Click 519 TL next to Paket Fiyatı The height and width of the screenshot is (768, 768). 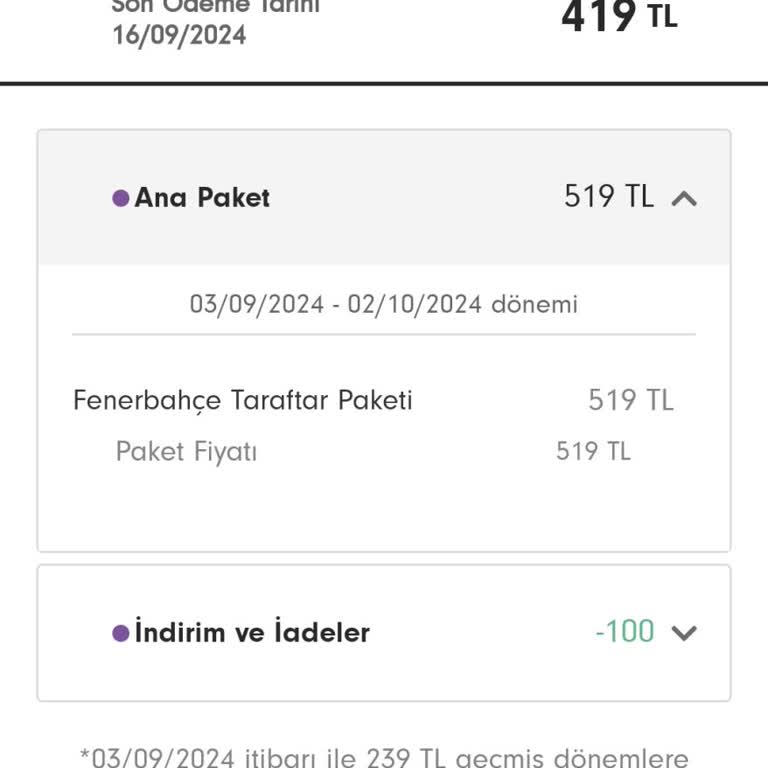tap(593, 452)
